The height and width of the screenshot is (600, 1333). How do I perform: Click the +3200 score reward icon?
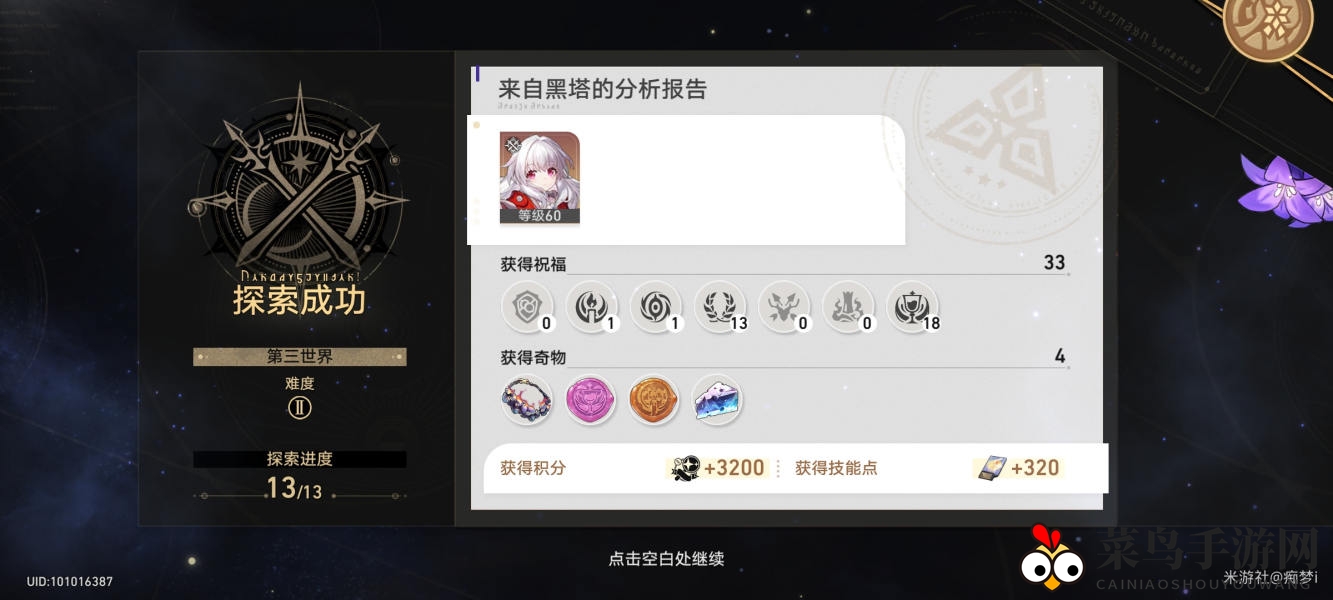coord(685,468)
